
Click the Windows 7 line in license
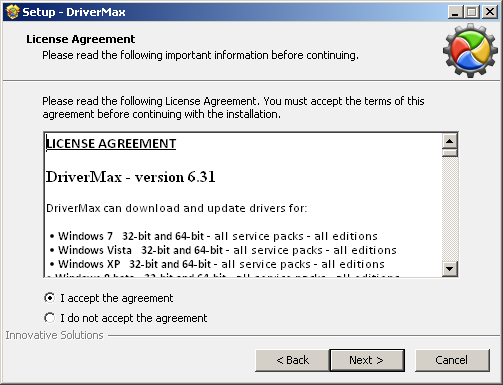pos(214,236)
